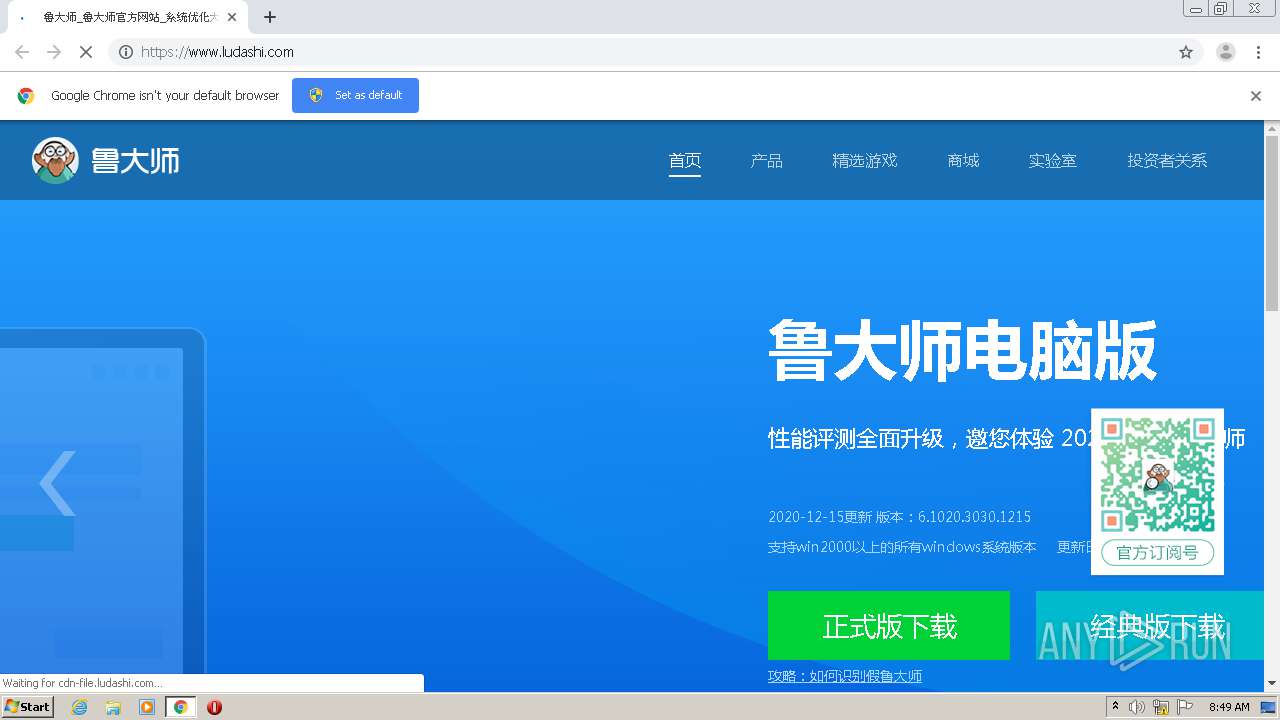Click the 经典版下载 button
1280x720 pixels.
pyautogui.click(x=1150, y=625)
